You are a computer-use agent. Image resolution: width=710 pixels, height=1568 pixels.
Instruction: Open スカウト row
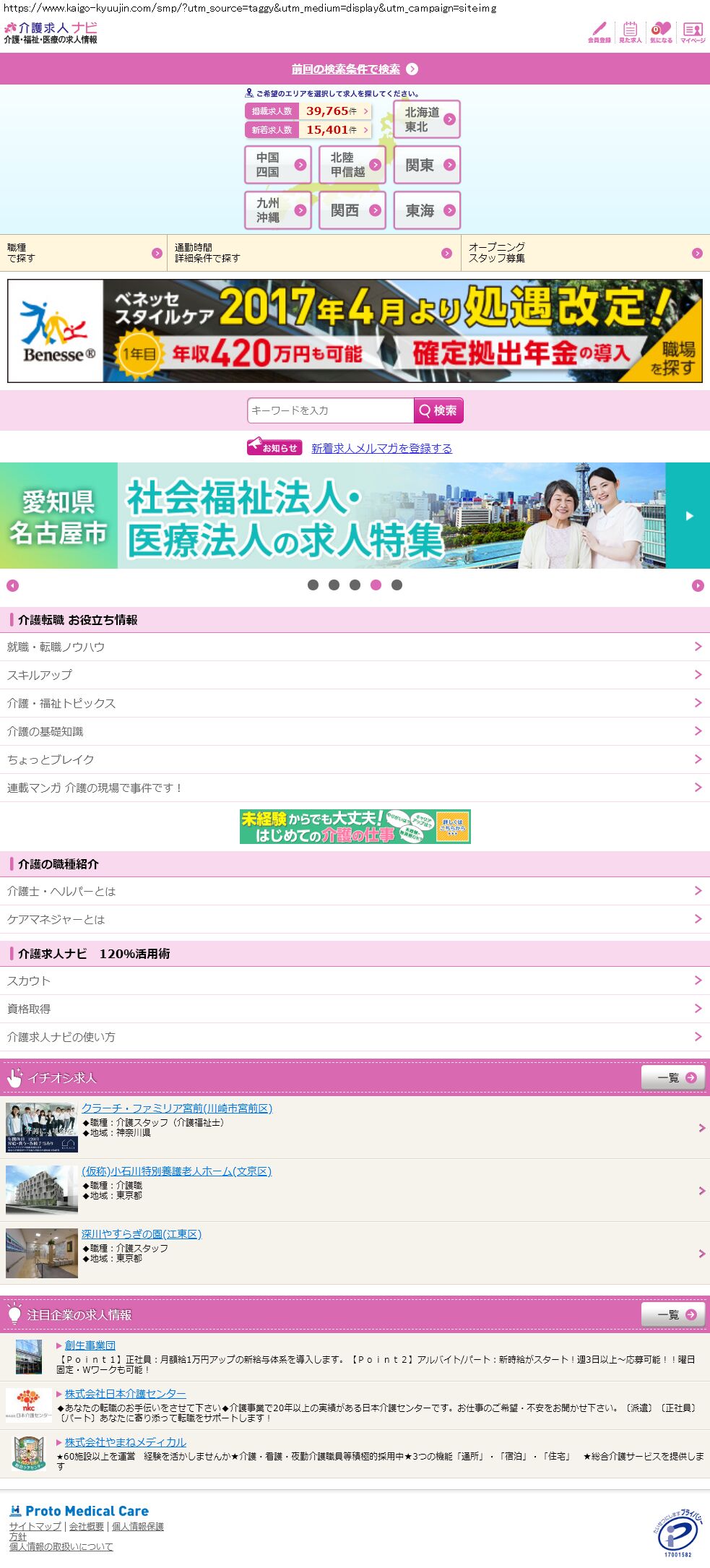click(x=355, y=981)
